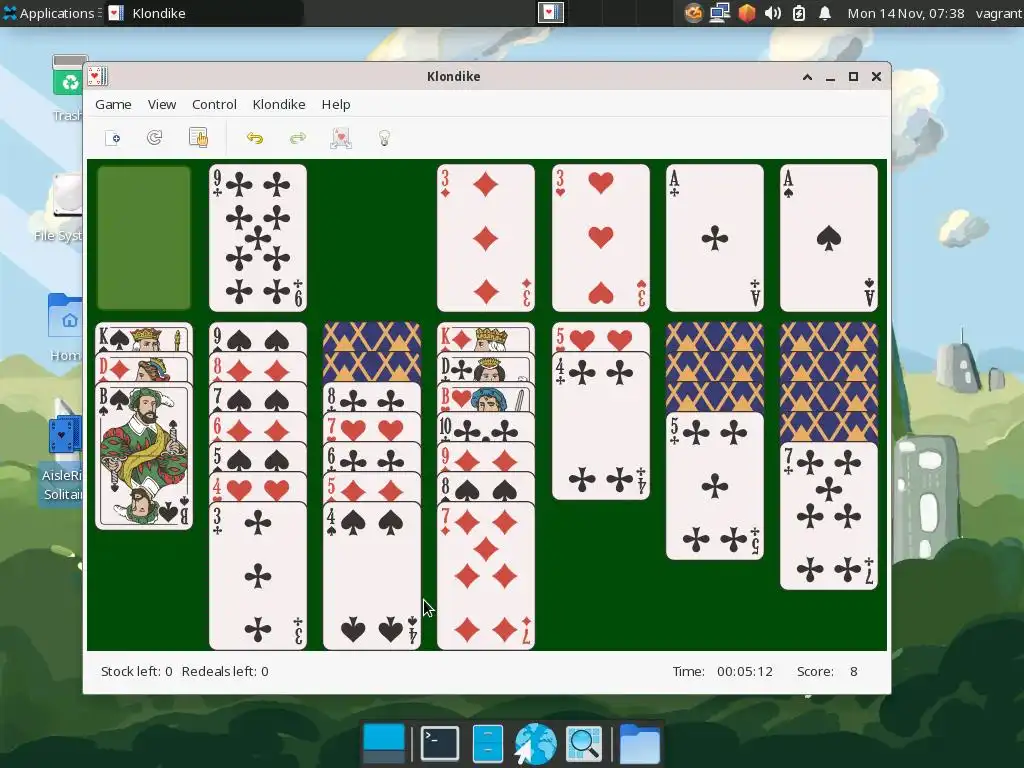Click the Restart game toolbar icon

(155, 138)
